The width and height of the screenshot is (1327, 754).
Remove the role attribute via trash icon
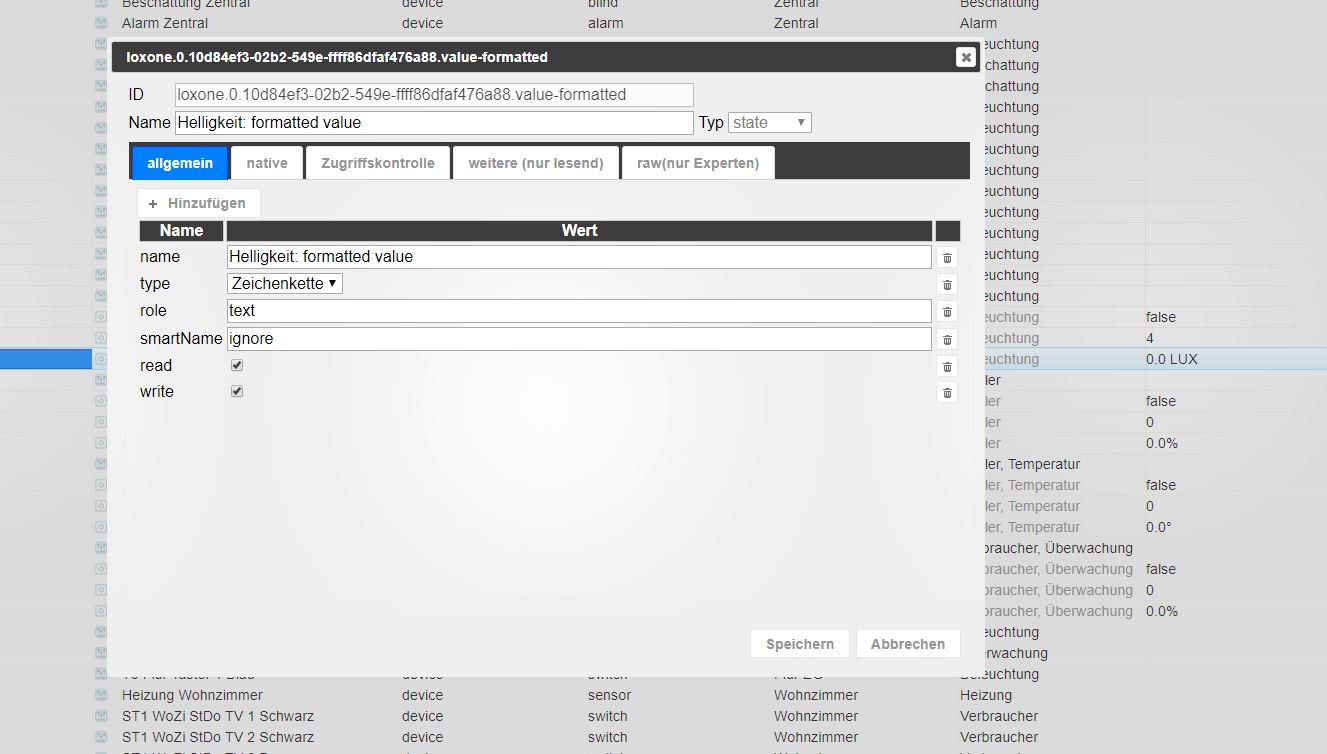pos(947,311)
